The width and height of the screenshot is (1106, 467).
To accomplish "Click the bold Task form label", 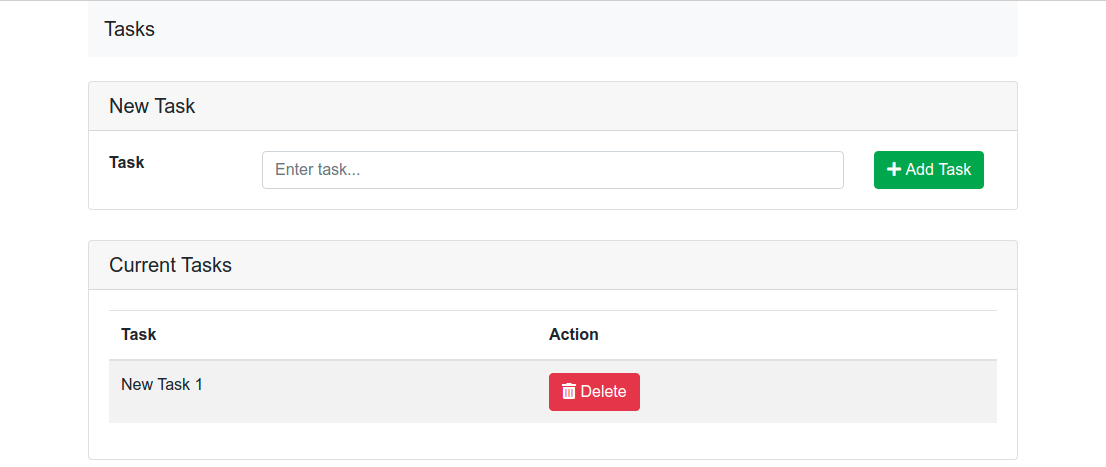I will click(x=127, y=162).
